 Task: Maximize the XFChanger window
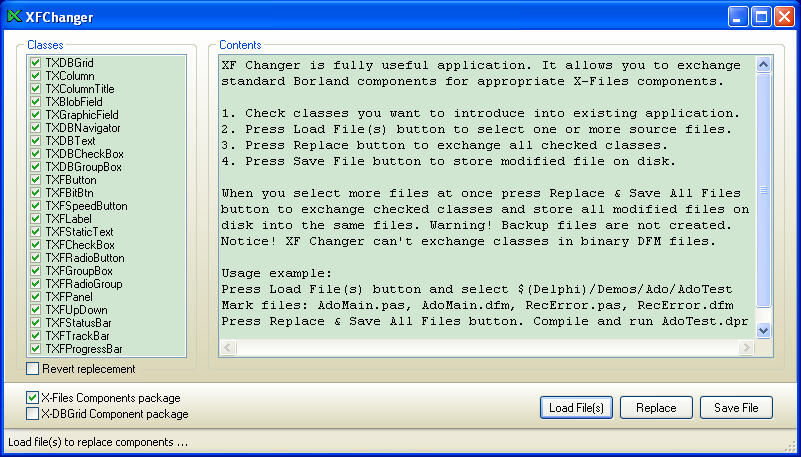click(x=761, y=16)
